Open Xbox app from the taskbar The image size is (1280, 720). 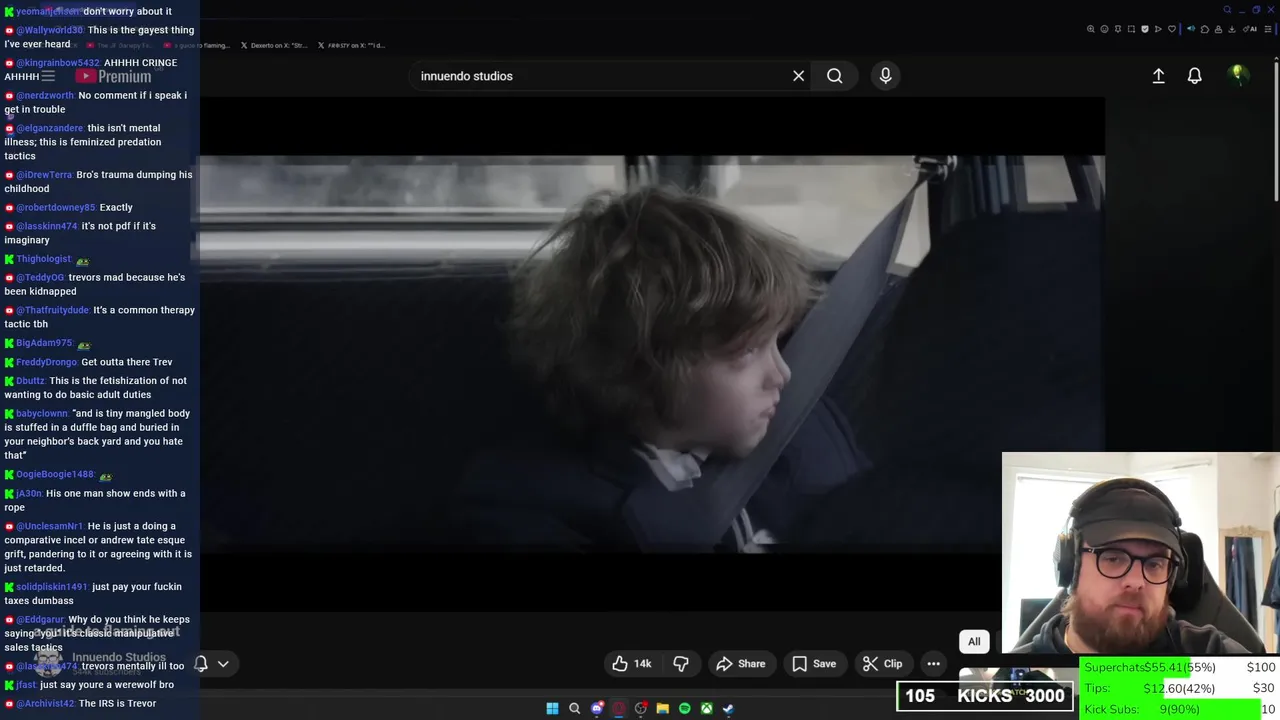706,708
